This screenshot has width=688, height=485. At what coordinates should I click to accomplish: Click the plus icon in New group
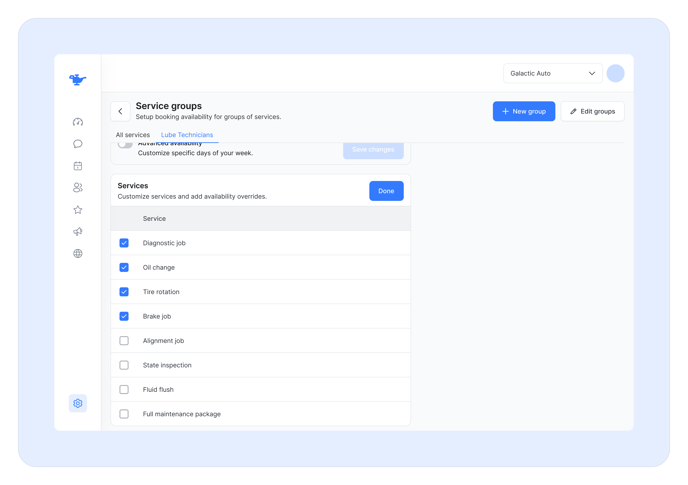[x=505, y=111]
